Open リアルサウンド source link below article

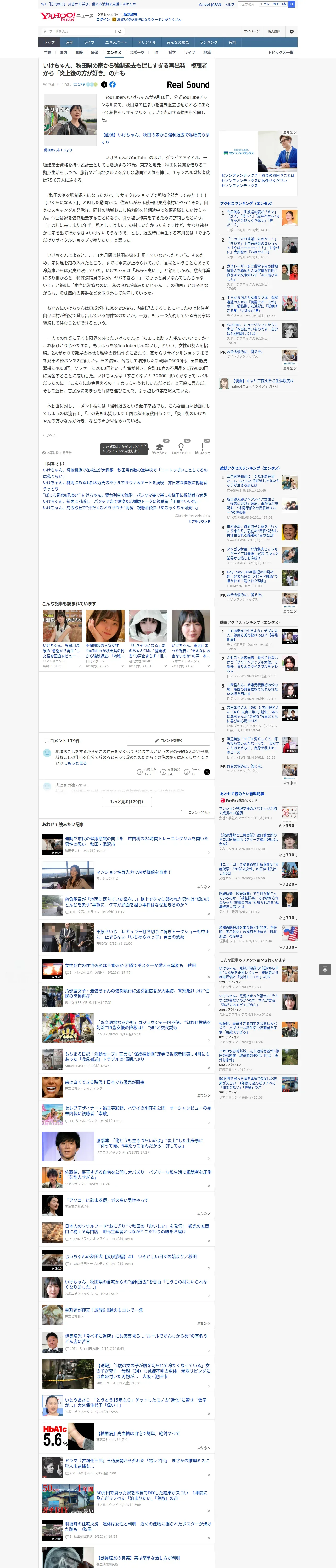coord(199,521)
